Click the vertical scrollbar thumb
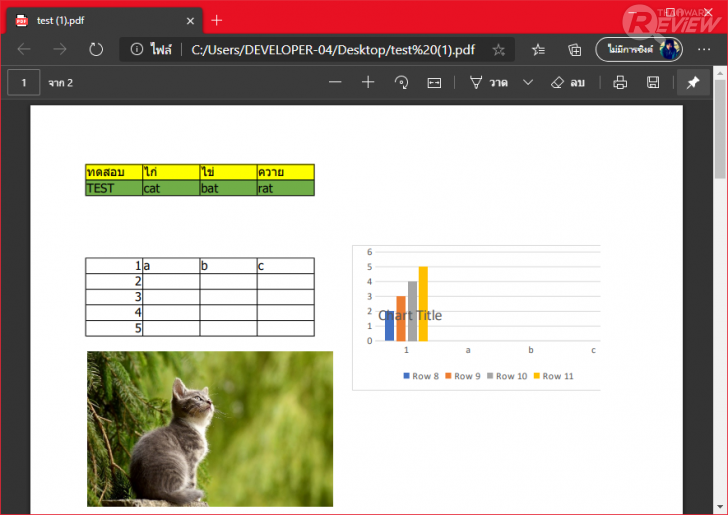The width and height of the screenshot is (728, 515). coord(720,129)
